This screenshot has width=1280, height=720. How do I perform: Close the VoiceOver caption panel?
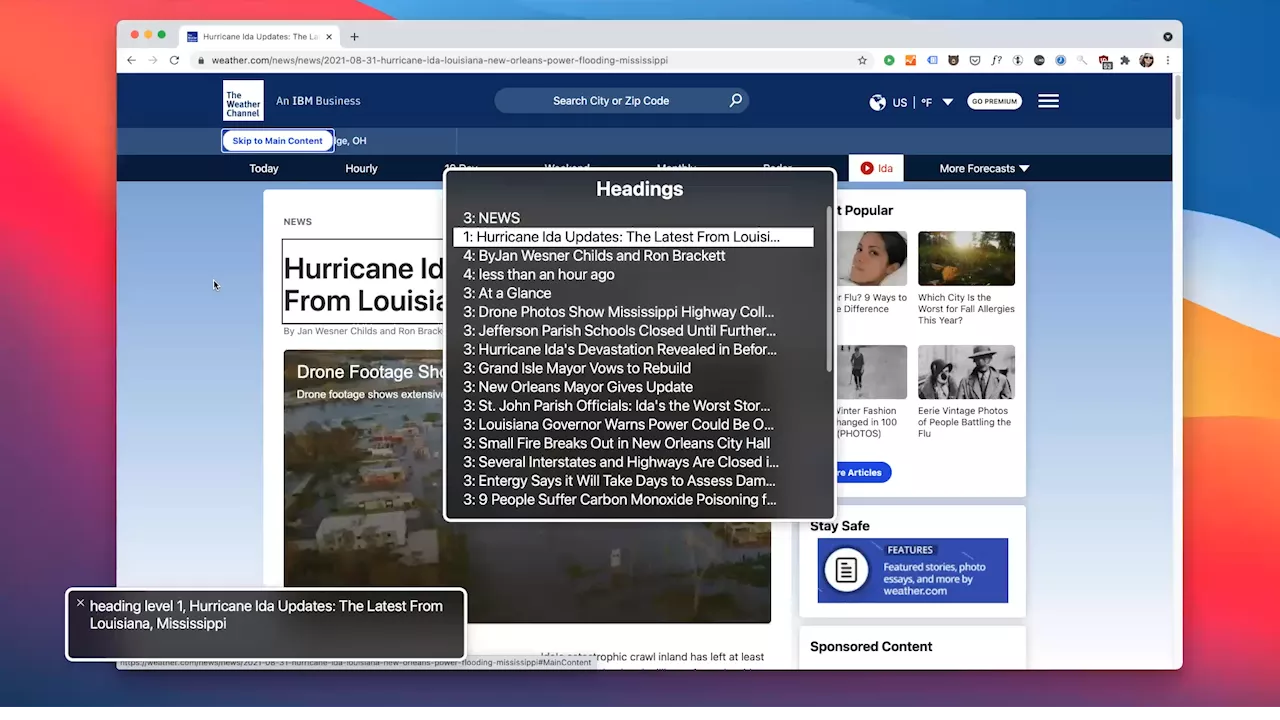click(80, 603)
